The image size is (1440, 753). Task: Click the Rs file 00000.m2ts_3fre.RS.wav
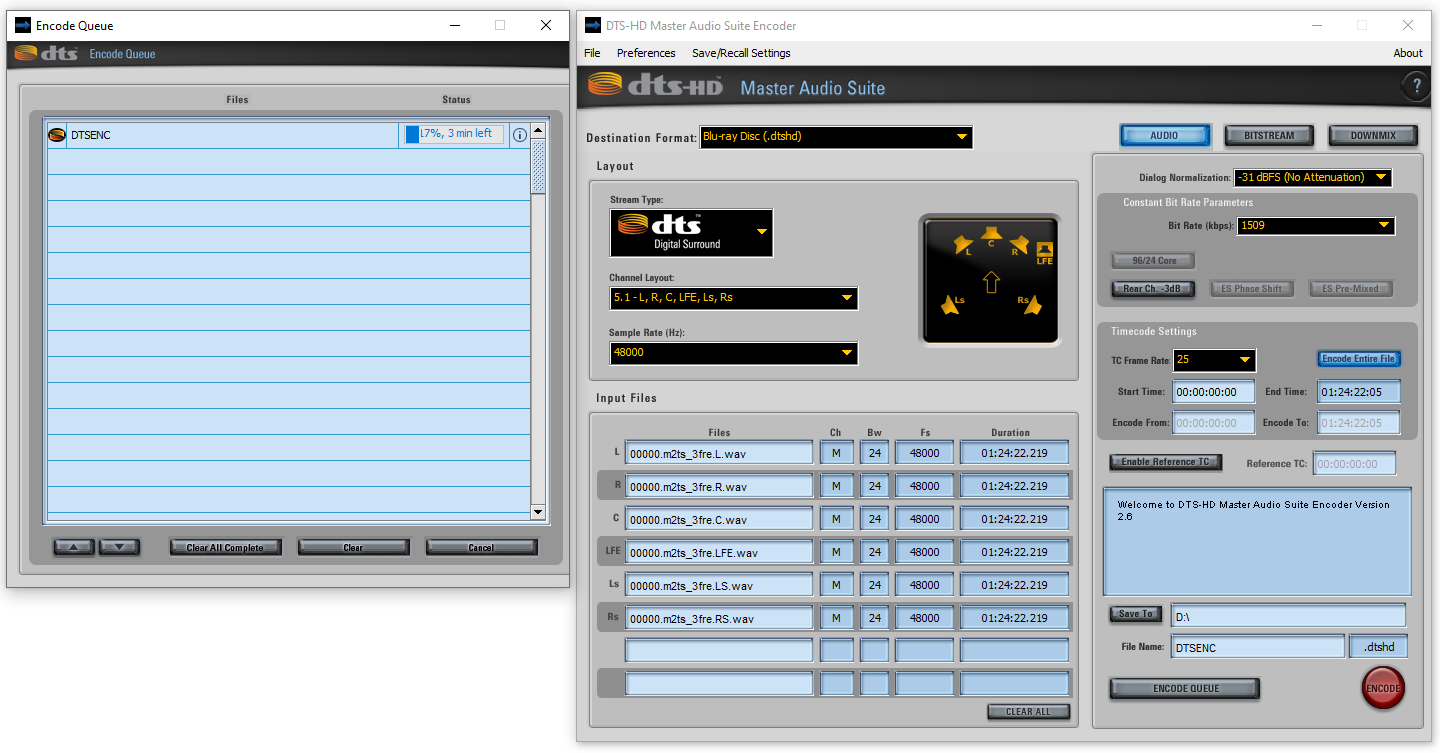click(x=719, y=618)
